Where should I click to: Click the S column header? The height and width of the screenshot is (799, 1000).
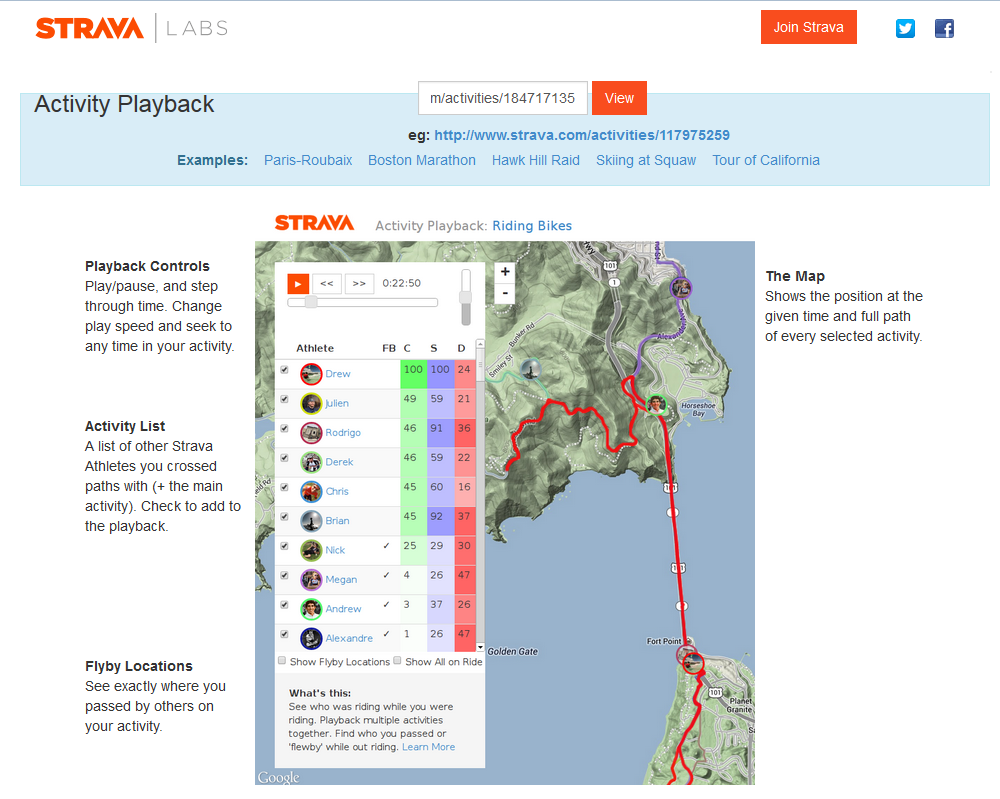coord(434,348)
